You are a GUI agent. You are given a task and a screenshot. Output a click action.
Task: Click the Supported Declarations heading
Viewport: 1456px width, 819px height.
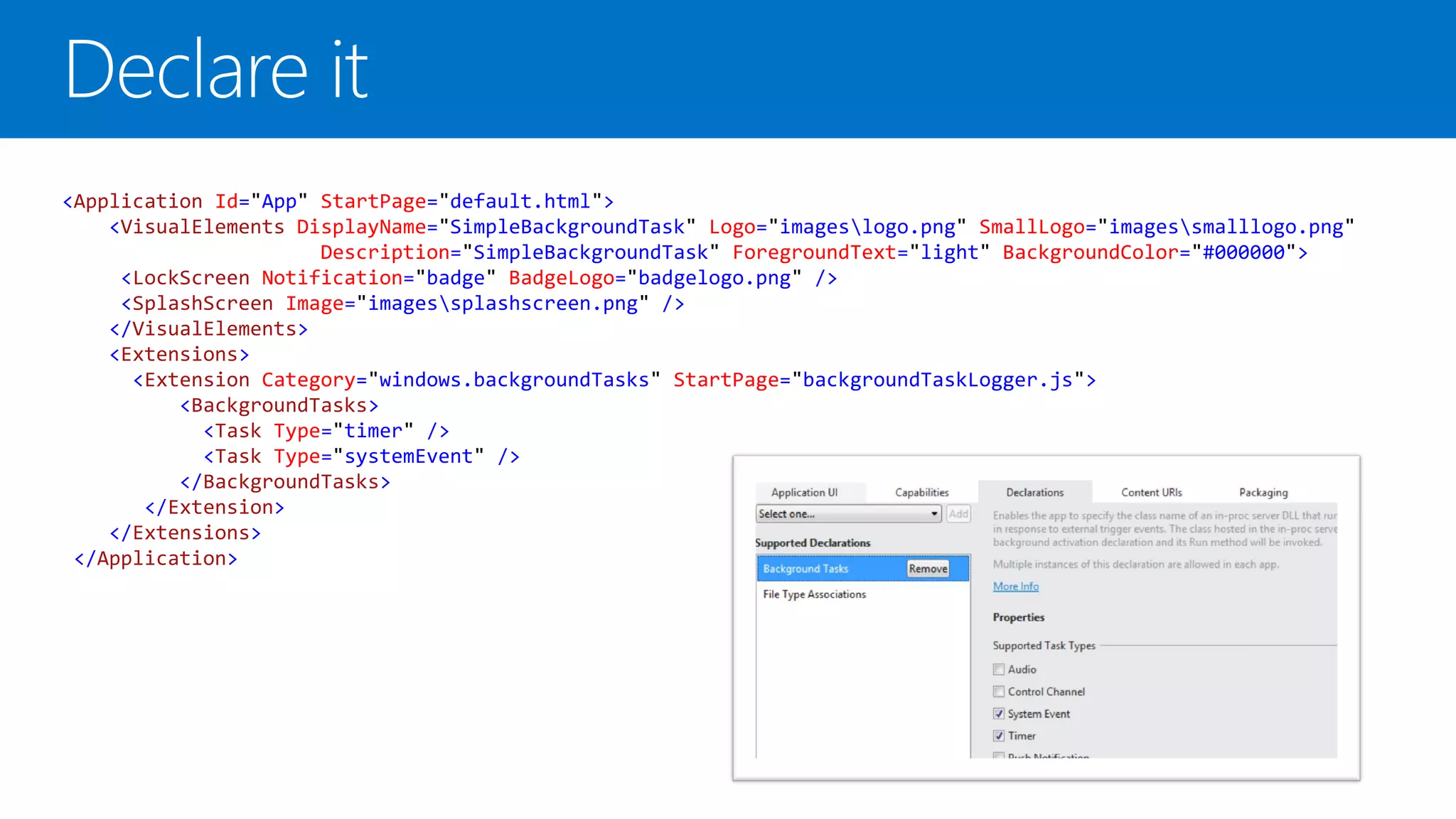tap(813, 543)
